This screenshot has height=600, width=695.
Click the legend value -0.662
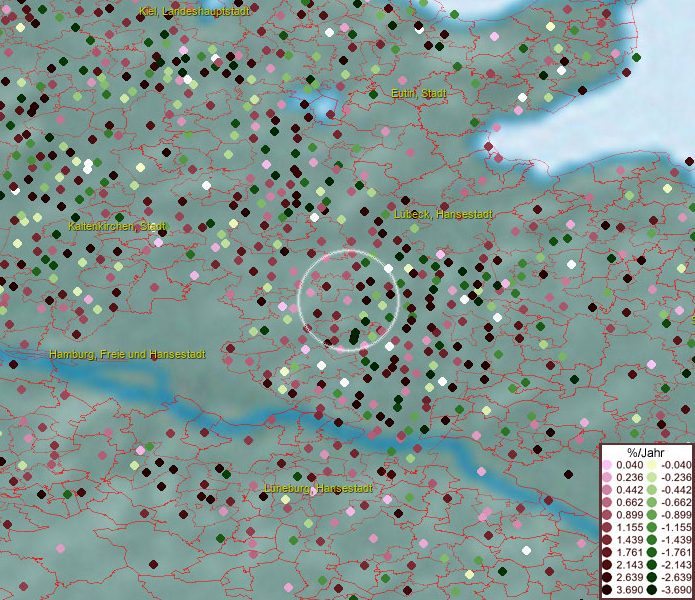tap(676, 503)
